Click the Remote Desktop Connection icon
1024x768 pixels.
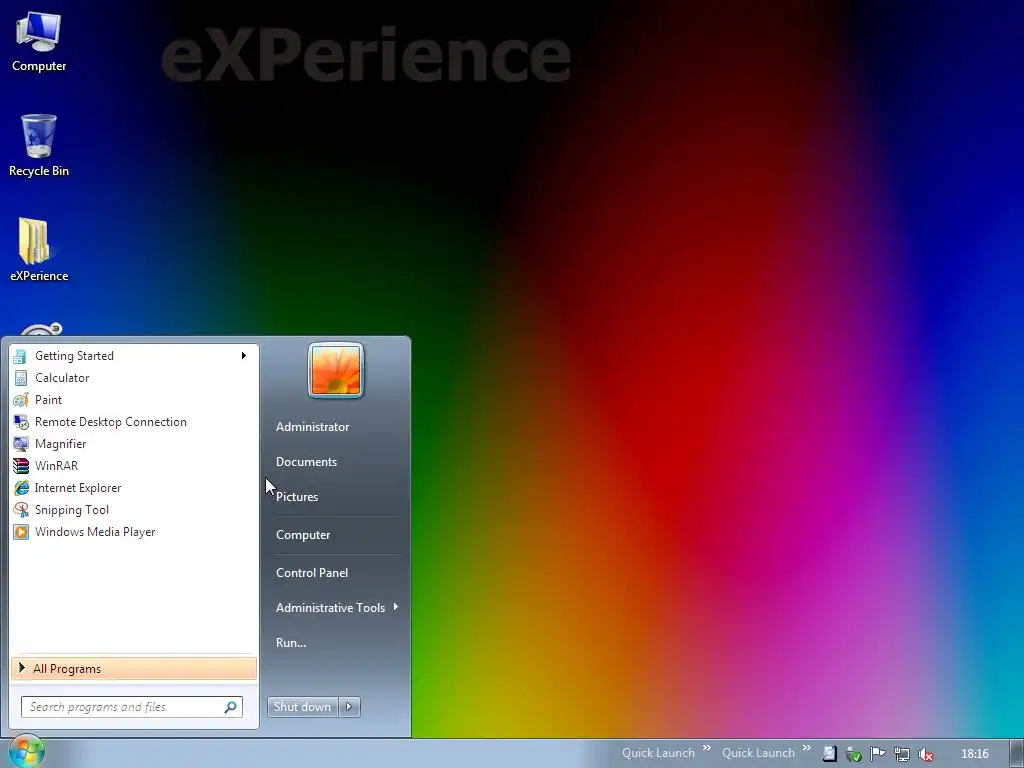click(x=20, y=422)
